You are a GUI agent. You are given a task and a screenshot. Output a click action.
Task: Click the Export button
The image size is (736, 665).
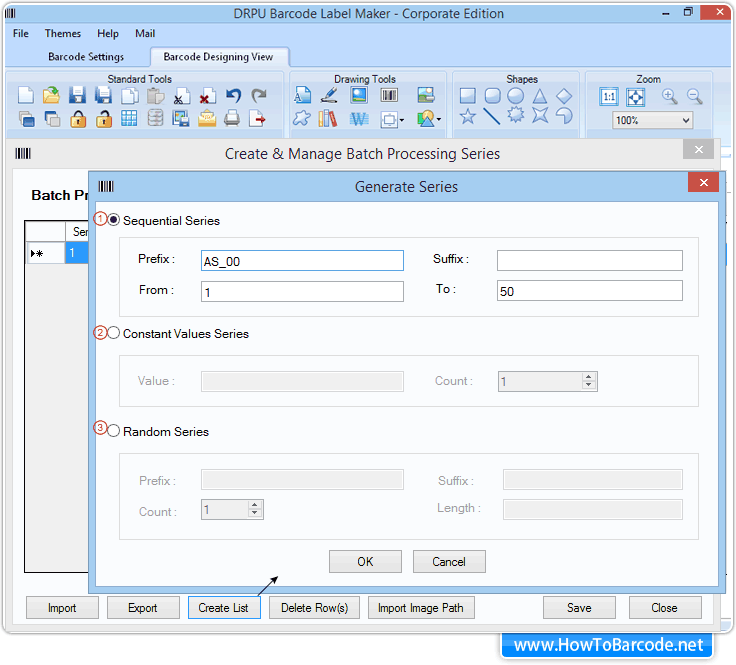[143, 608]
